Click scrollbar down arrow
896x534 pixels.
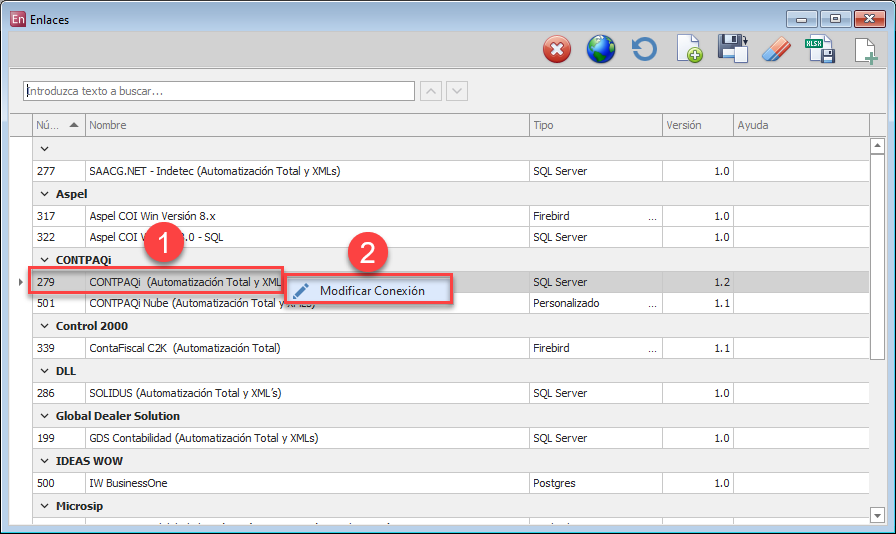pos(877,515)
